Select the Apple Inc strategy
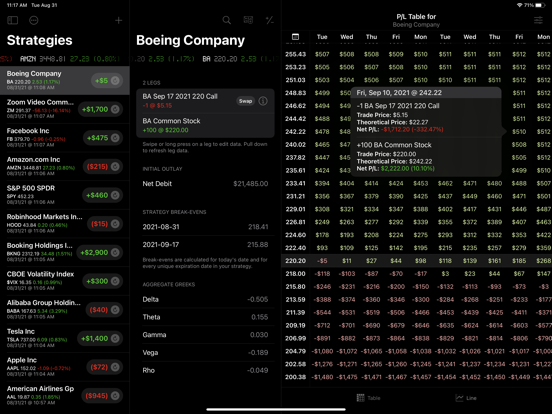Viewport: 552px width, 414px height. [65, 367]
